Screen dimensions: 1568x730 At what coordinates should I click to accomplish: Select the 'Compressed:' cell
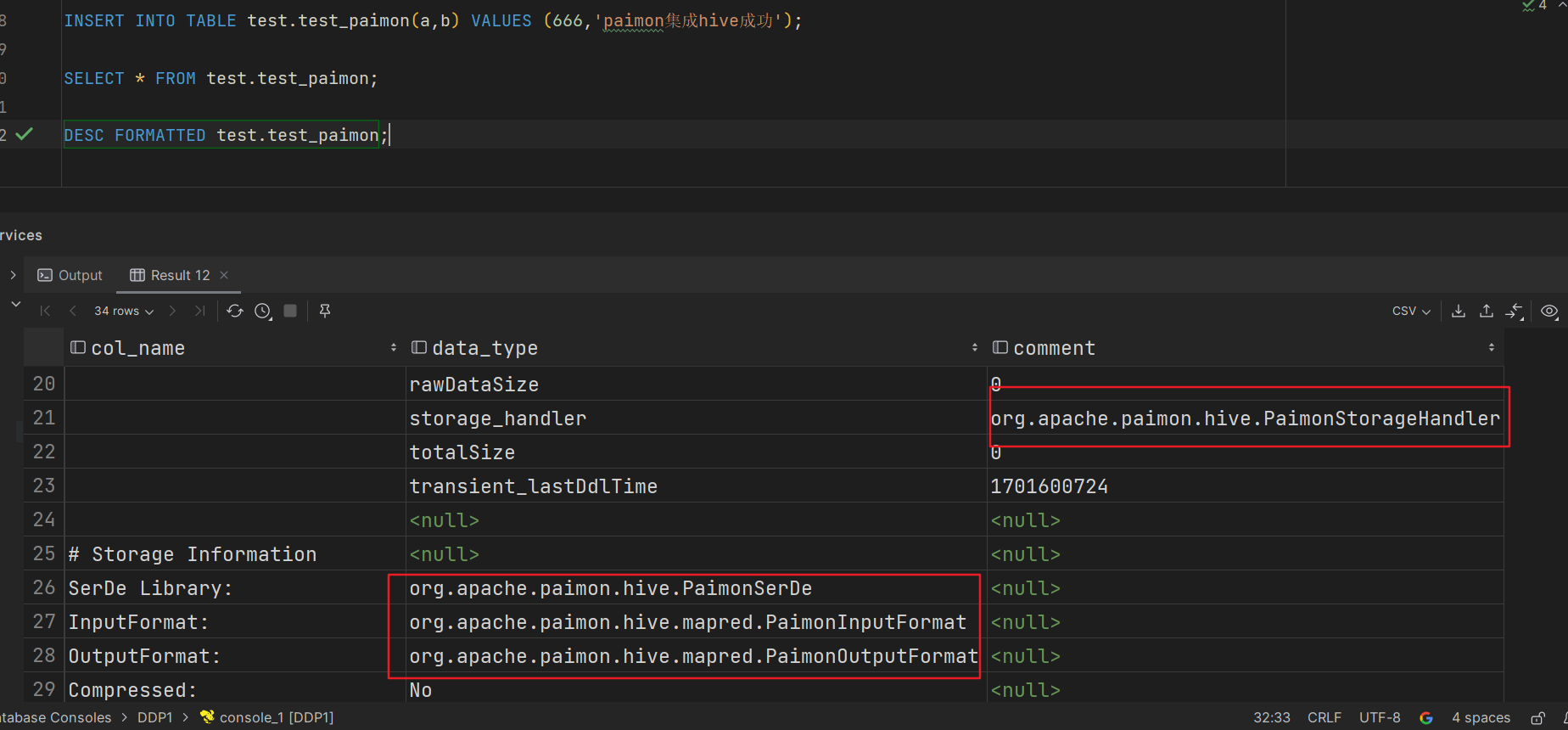(x=235, y=689)
